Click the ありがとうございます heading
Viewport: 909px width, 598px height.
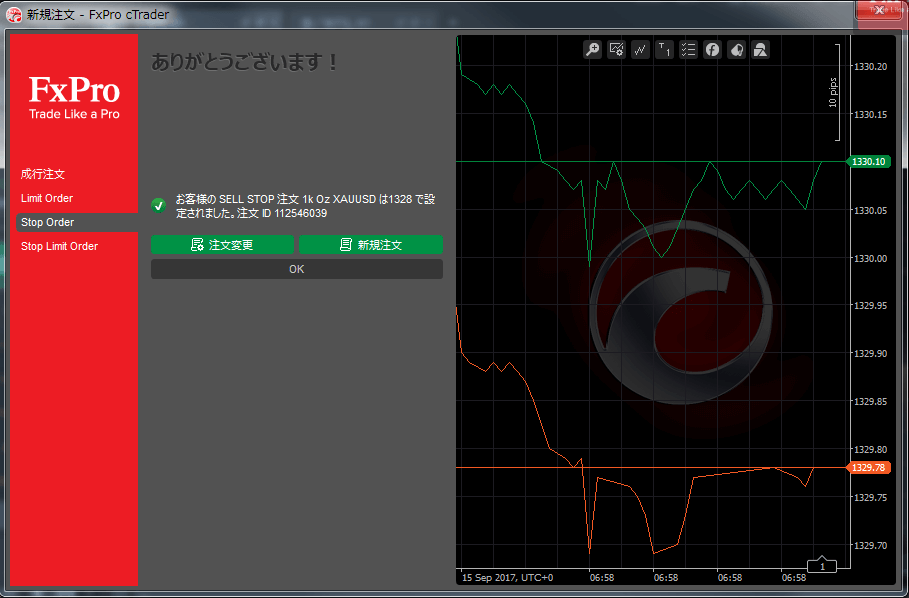tap(244, 62)
